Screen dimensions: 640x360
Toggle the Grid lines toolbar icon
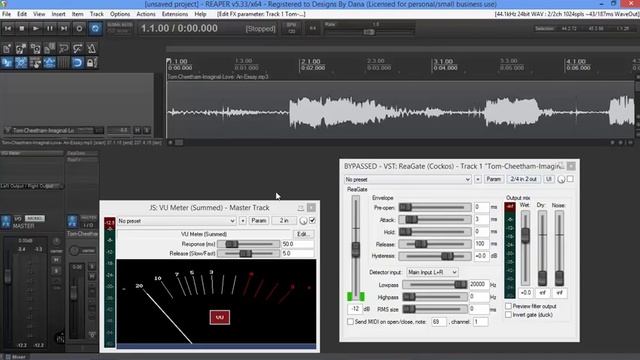tap(63, 63)
